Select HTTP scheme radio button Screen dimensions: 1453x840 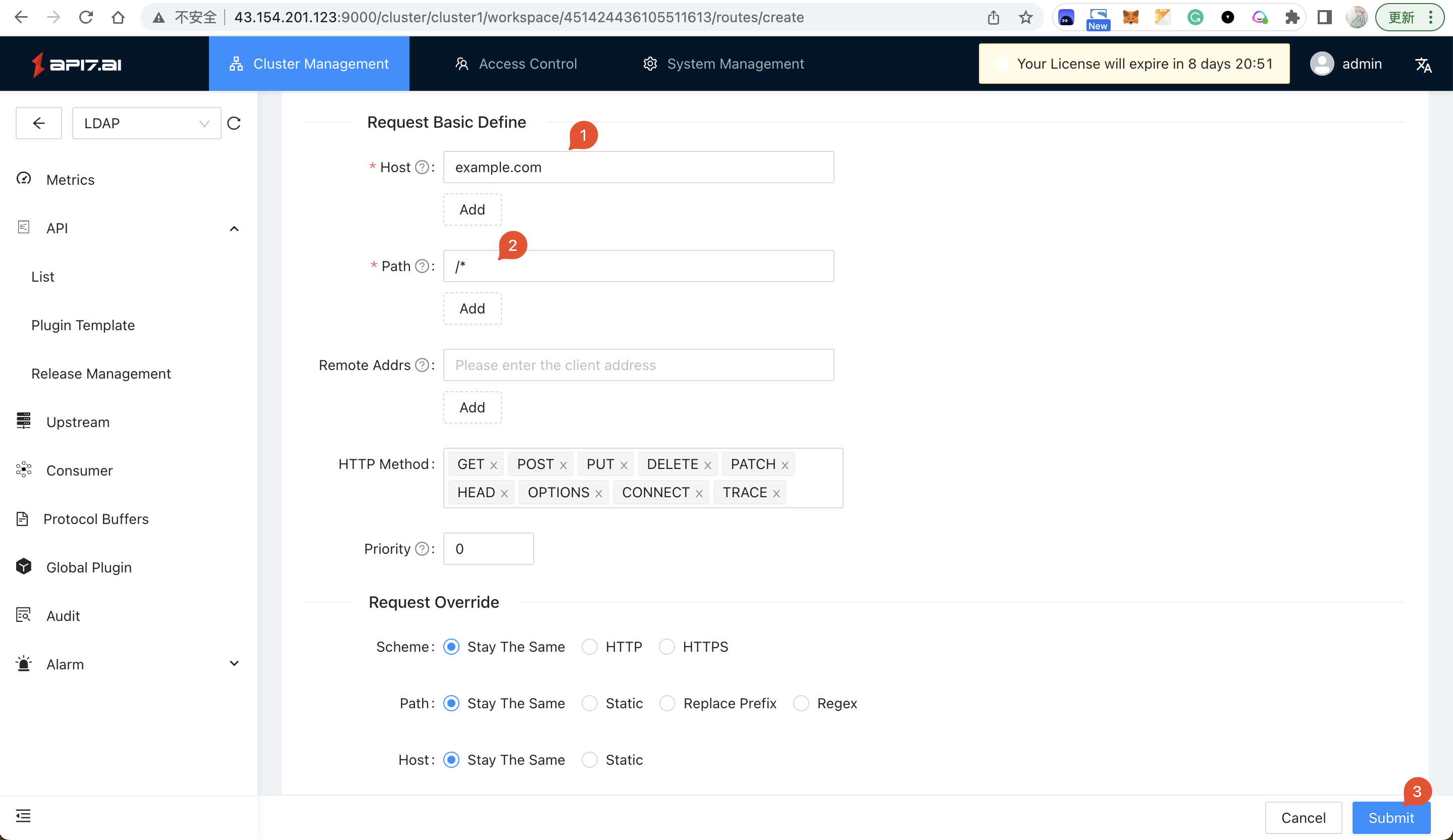[589, 647]
